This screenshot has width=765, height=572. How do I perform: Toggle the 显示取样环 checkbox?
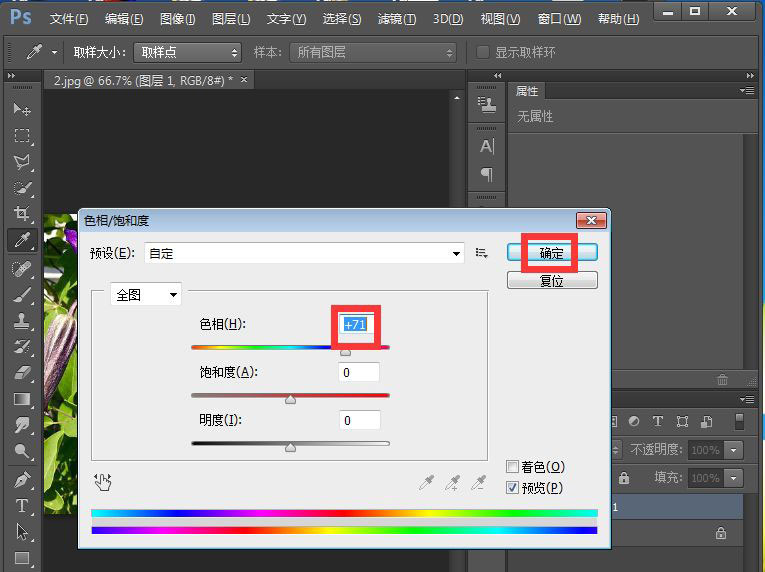tap(483, 52)
